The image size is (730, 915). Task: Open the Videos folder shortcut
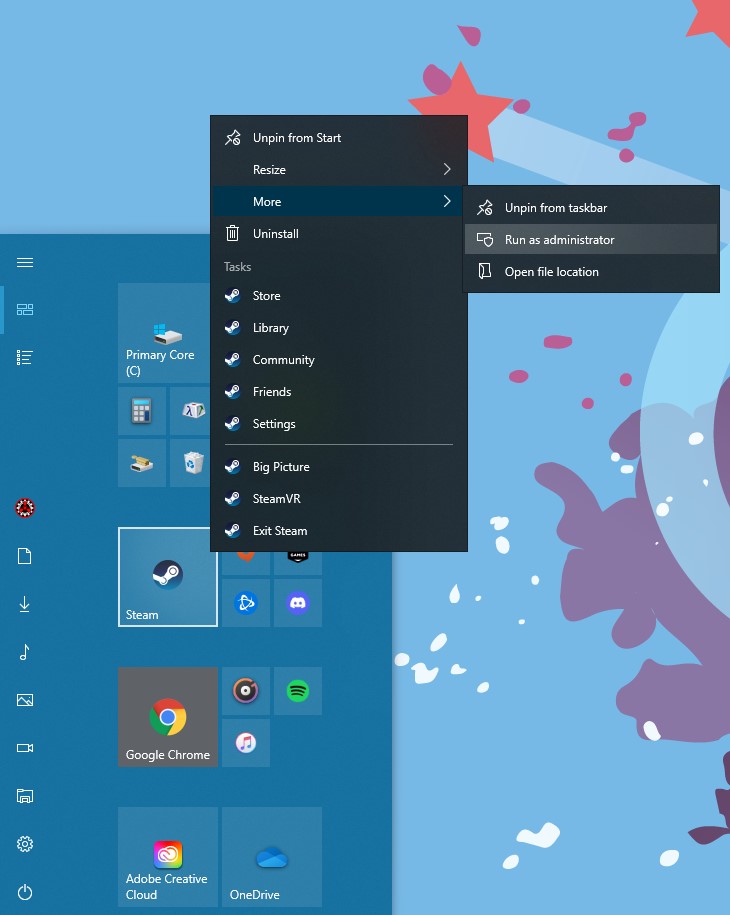point(25,748)
